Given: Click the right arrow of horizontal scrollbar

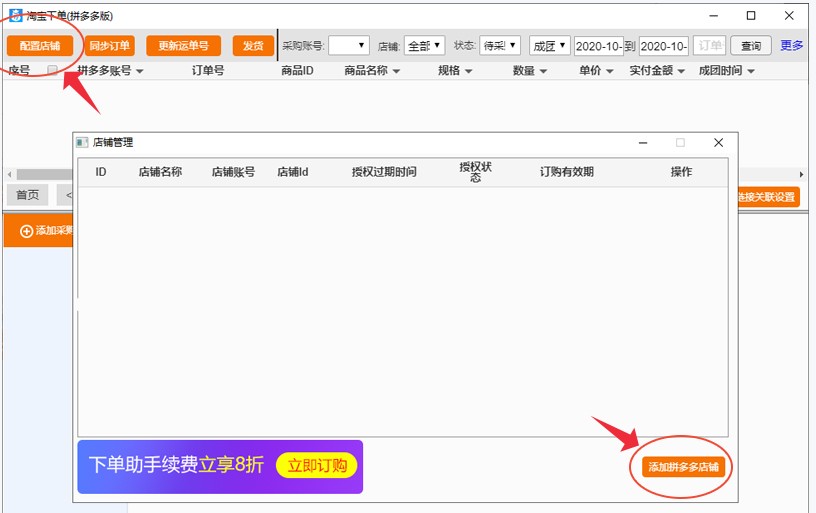Looking at the screenshot, I should 801,174.
